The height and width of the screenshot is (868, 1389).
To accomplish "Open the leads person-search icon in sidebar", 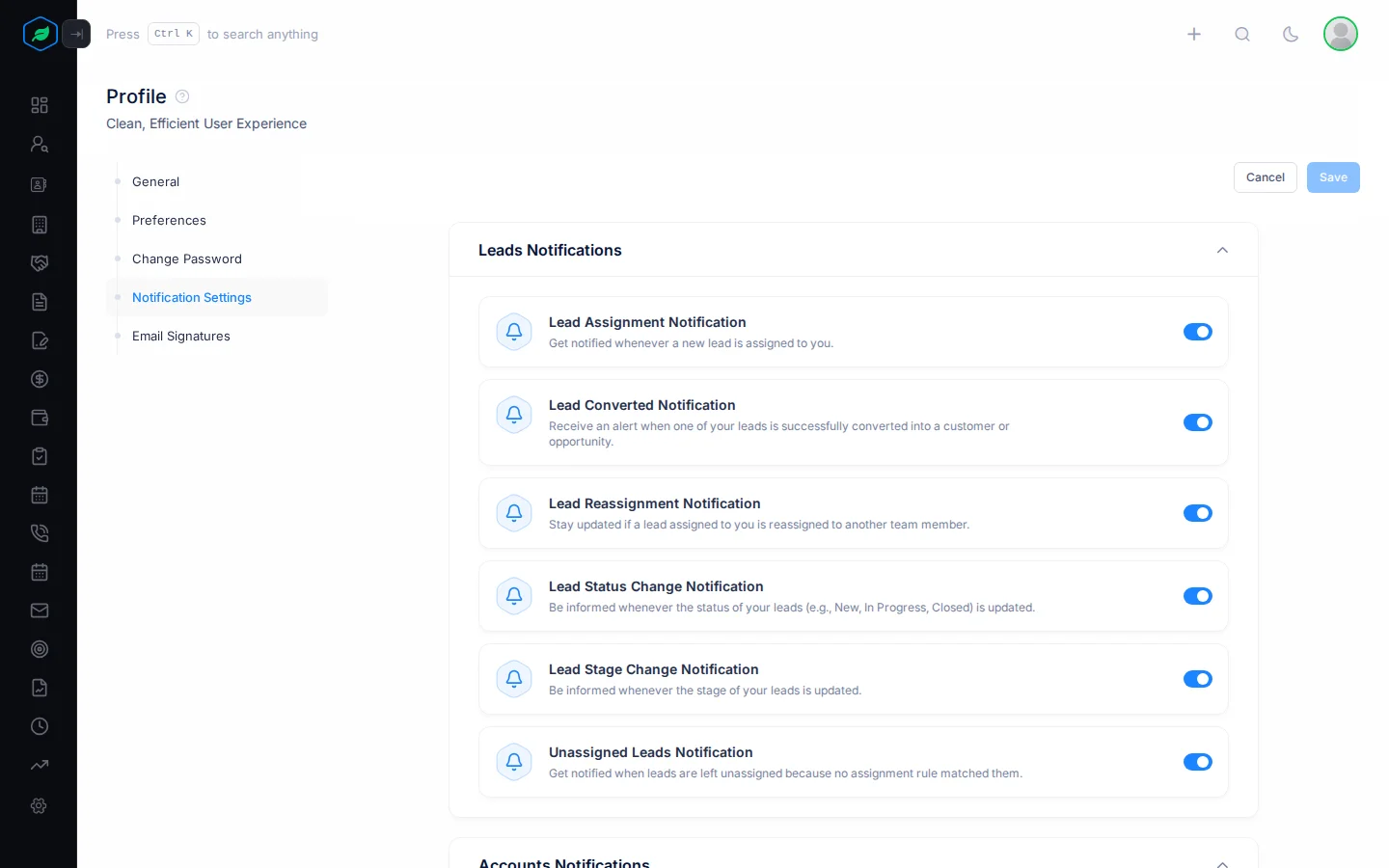I will point(40,144).
